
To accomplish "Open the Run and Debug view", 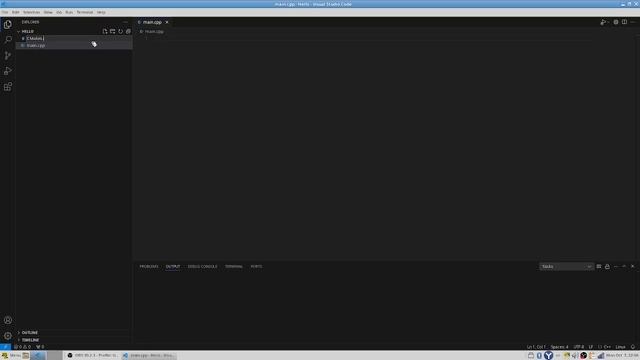I will point(8,71).
